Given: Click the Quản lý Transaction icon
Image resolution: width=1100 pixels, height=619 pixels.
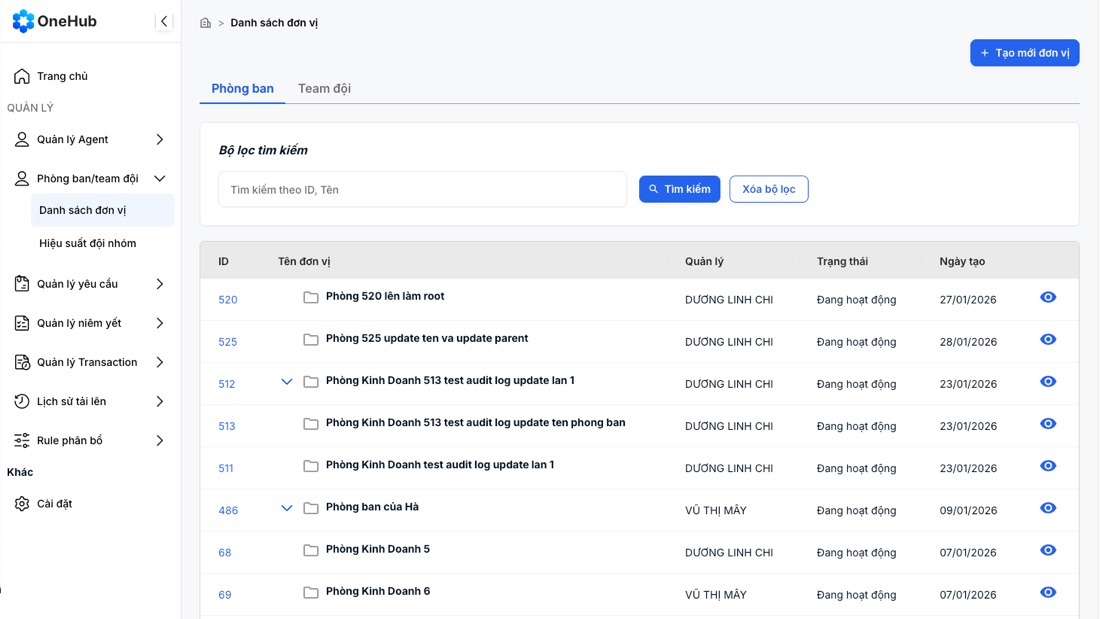Looking at the screenshot, I should [22, 362].
